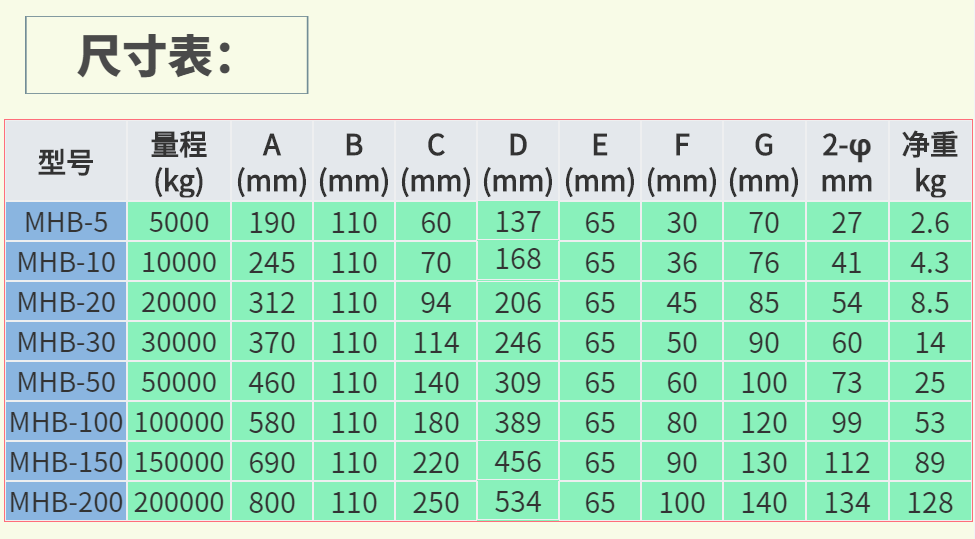Image resolution: width=975 pixels, height=539 pixels.
Task: Select the 250 value in column C
Action: 436,502
